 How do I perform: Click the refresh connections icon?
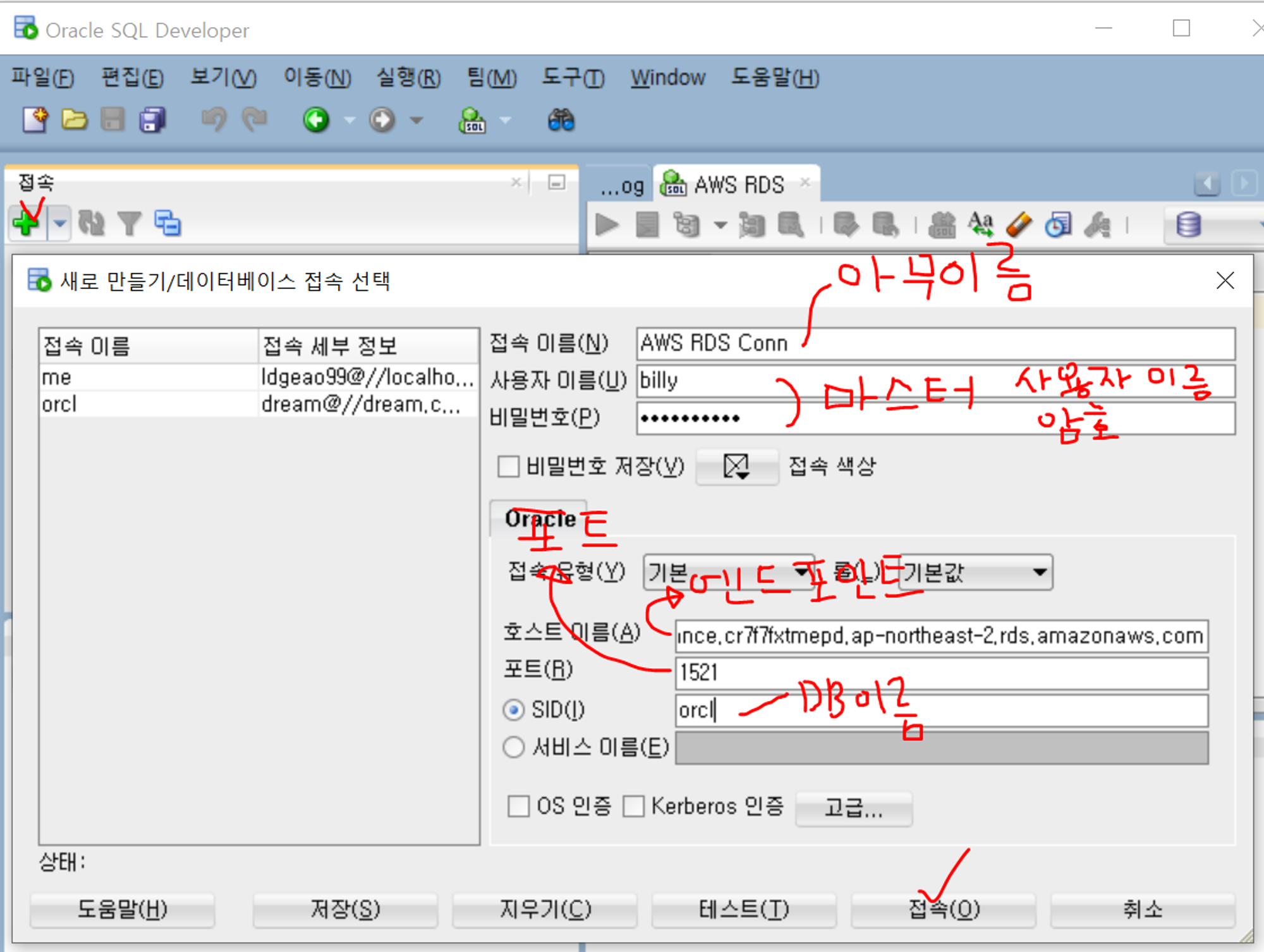click(x=92, y=223)
